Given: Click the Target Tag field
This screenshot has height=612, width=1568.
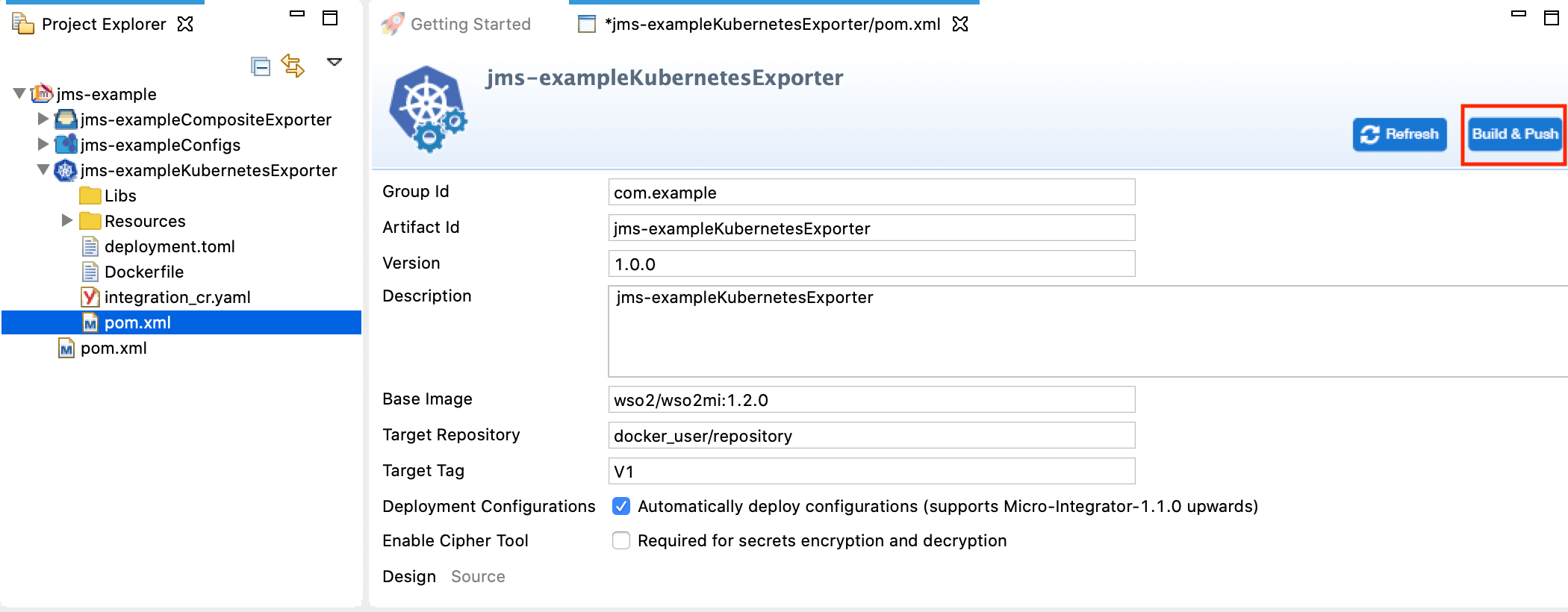Looking at the screenshot, I should pyautogui.click(x=871, y=471).
